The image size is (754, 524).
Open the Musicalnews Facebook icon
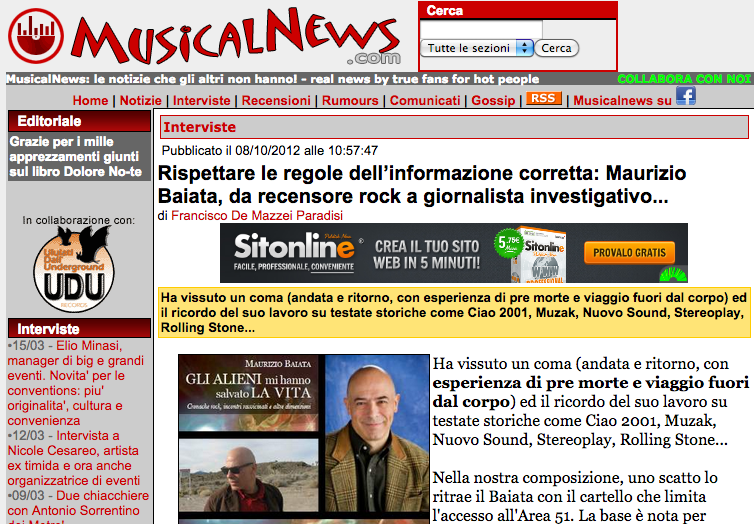[686, 96]
